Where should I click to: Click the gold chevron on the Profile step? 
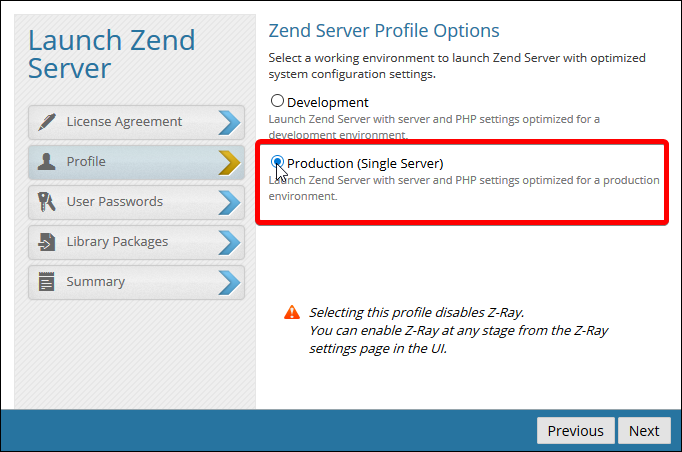coord(229,162)
